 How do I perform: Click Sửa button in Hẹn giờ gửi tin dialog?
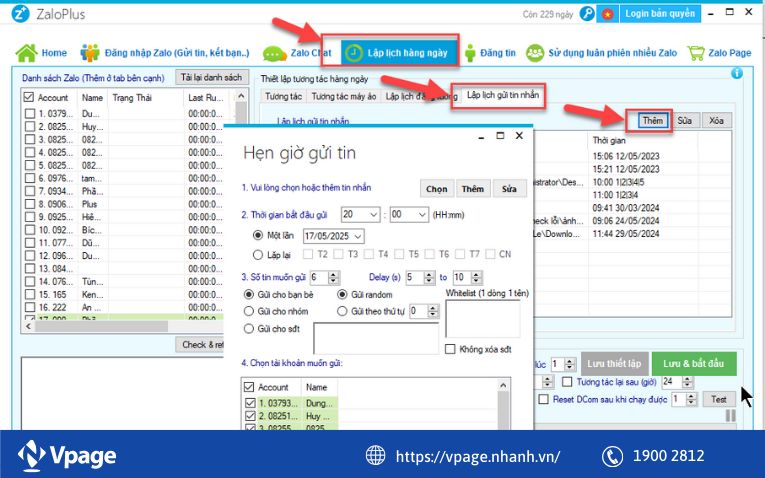(509, 189)
